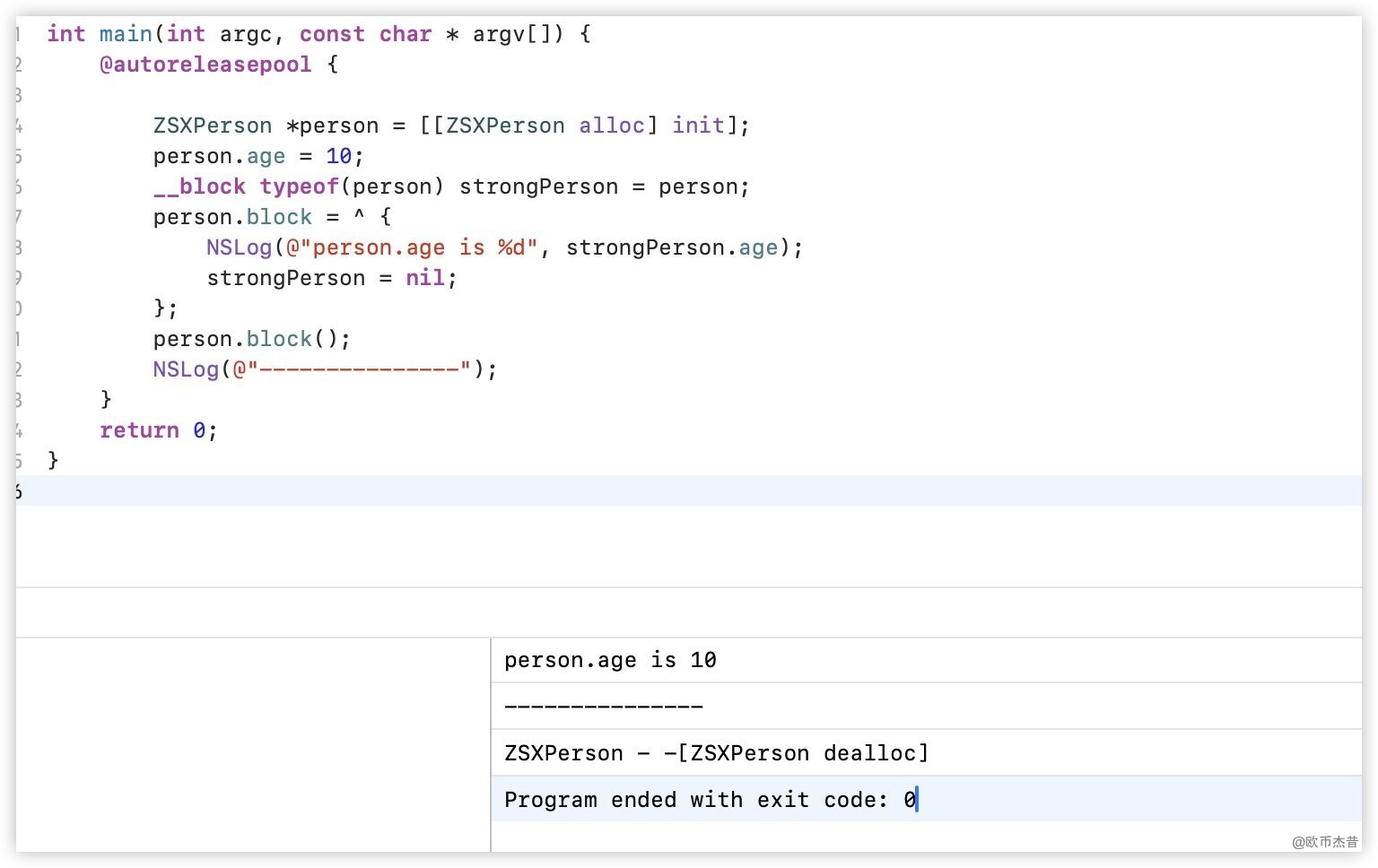Click the value 10 assigned to person.age
The image size is (1378, 868).
click(338, 156)
